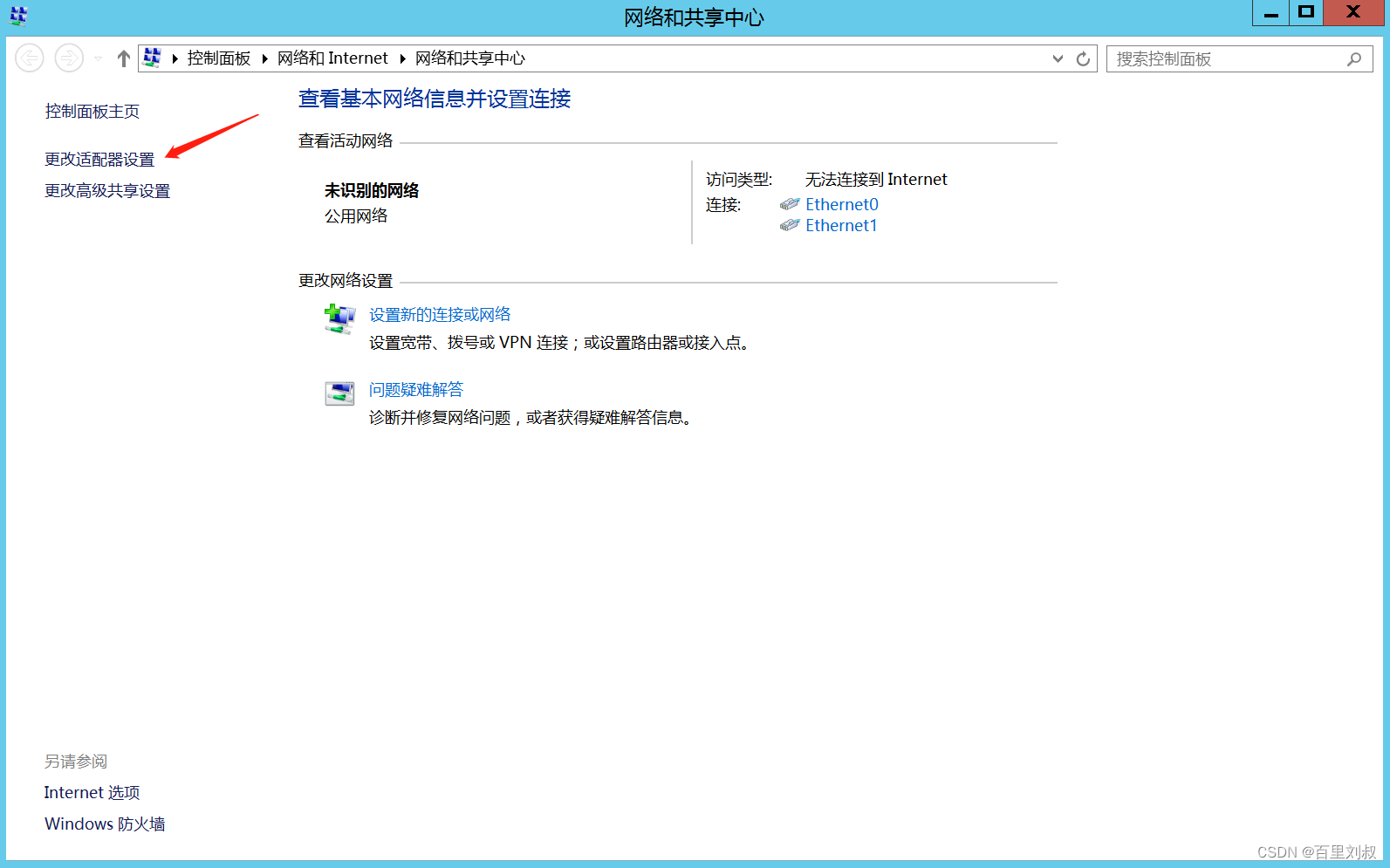The height and width of the screenshot is (868, 1390).
Task: Click 无法连接到 Internet access type text
Action: pos(876,180)
